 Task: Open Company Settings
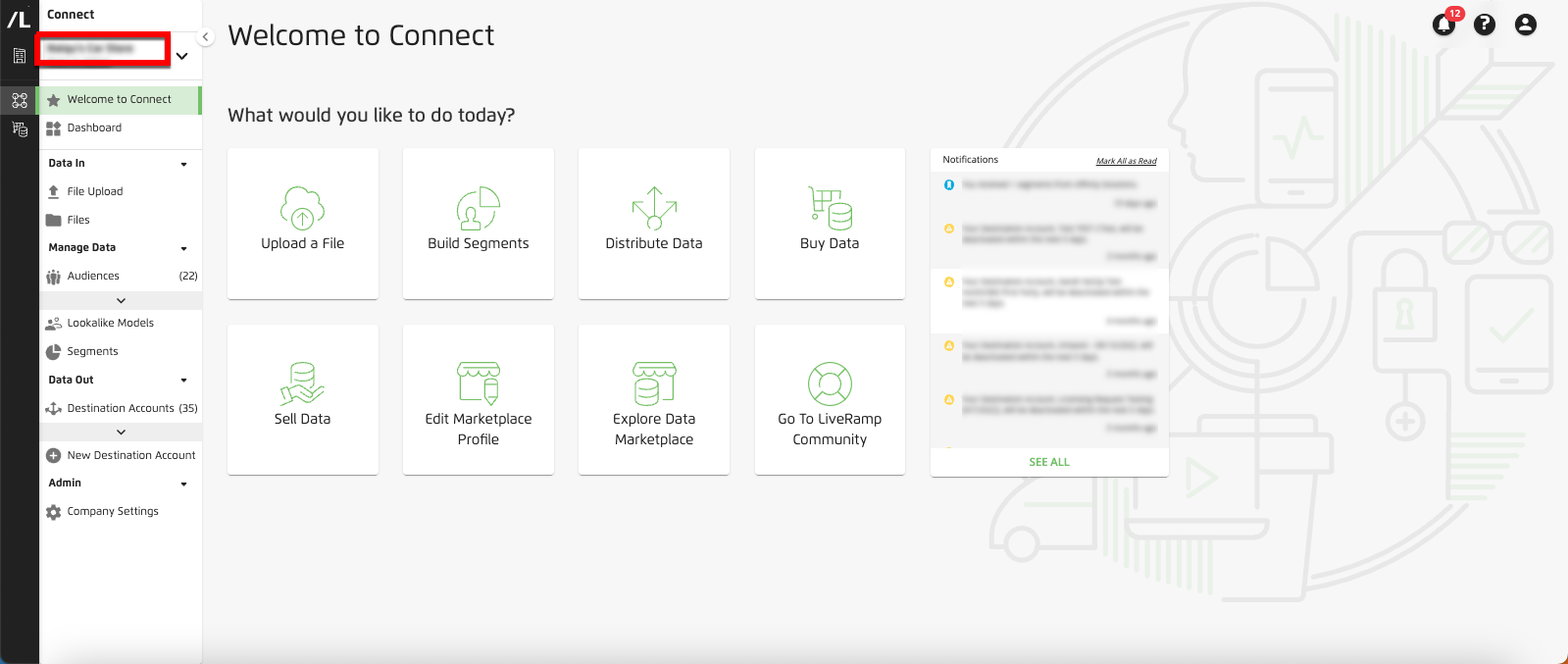[x=113, y=512]
